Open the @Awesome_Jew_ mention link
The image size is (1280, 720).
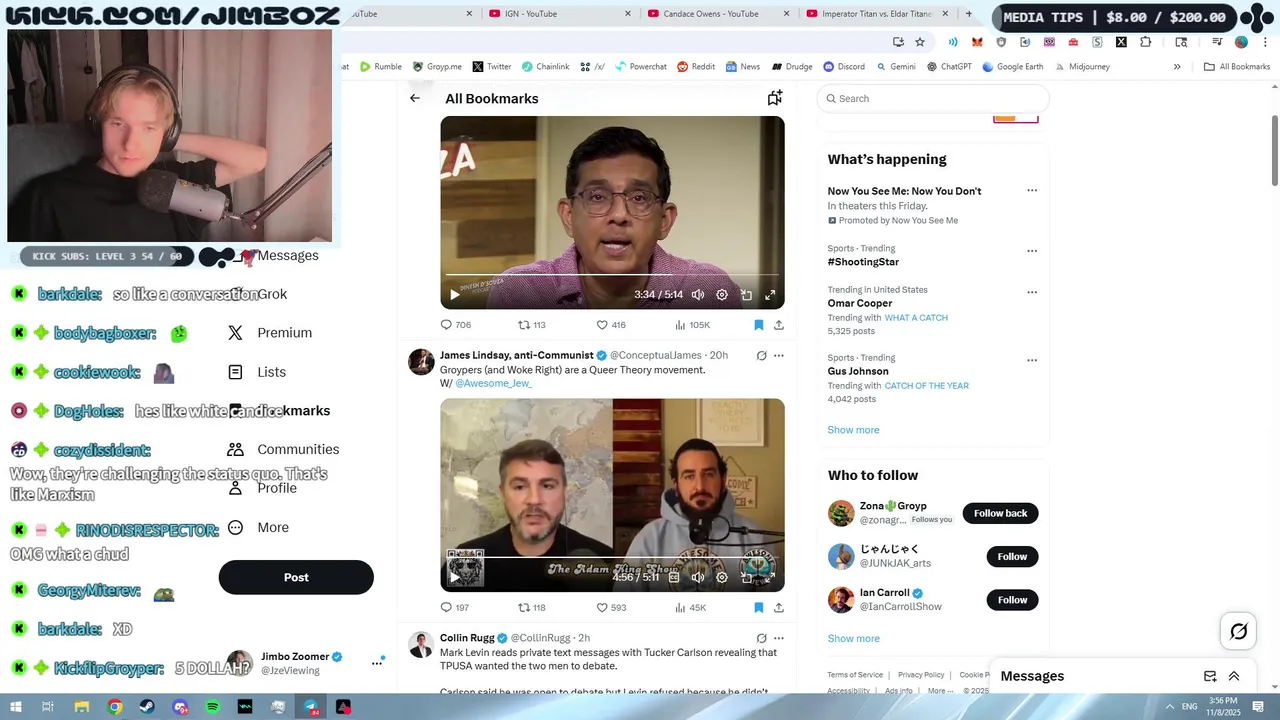click(x=493, y=383)
